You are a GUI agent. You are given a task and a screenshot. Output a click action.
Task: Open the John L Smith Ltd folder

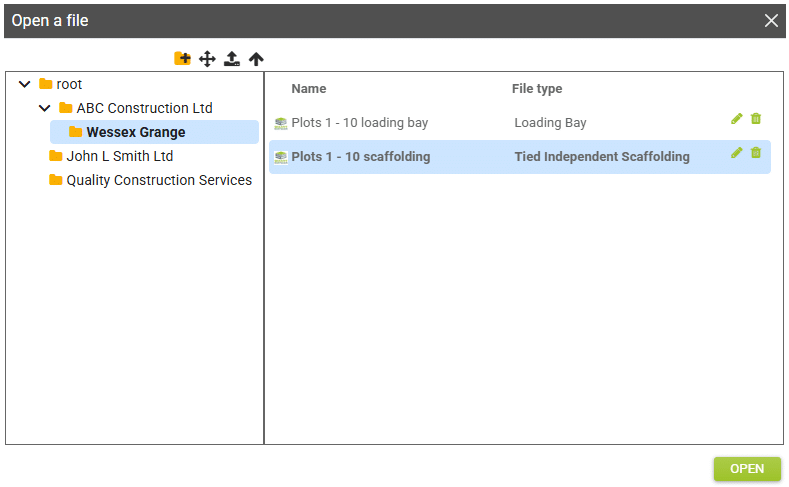[119, 156]
